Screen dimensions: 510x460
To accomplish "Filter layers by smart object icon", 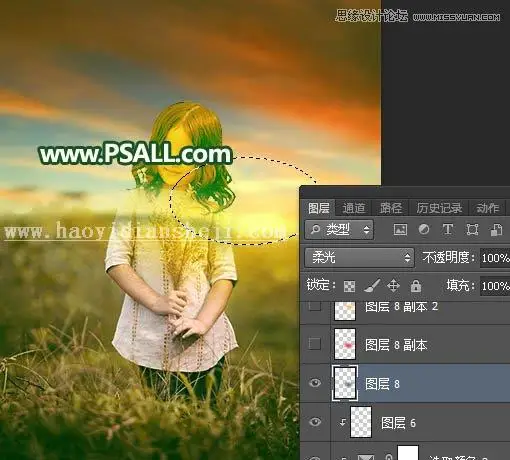I will coord(496,230).
